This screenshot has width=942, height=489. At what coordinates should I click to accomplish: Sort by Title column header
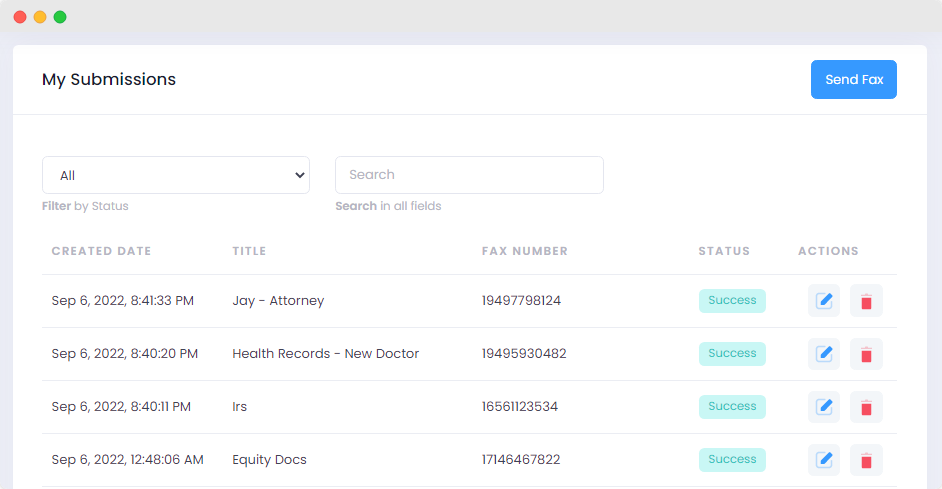249,251
